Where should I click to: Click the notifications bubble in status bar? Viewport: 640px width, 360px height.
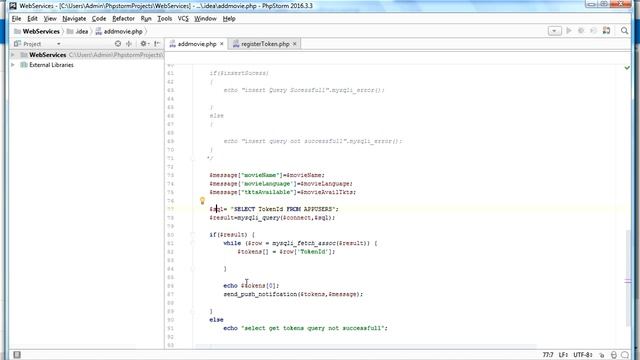point(625,355)
